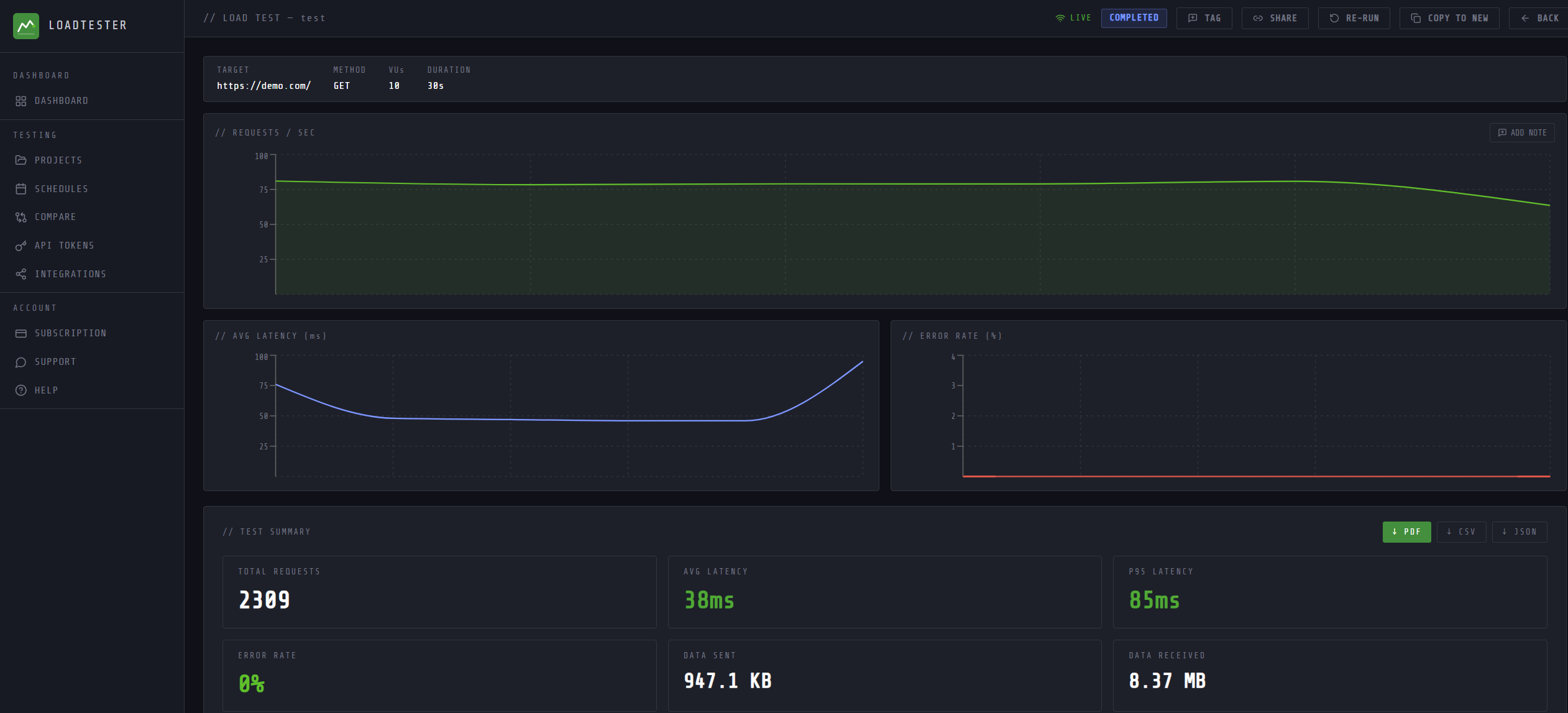Click the Add Note icon on requests chart
This screenshot has width=1568, height=713.
[x=1502, y=132]
